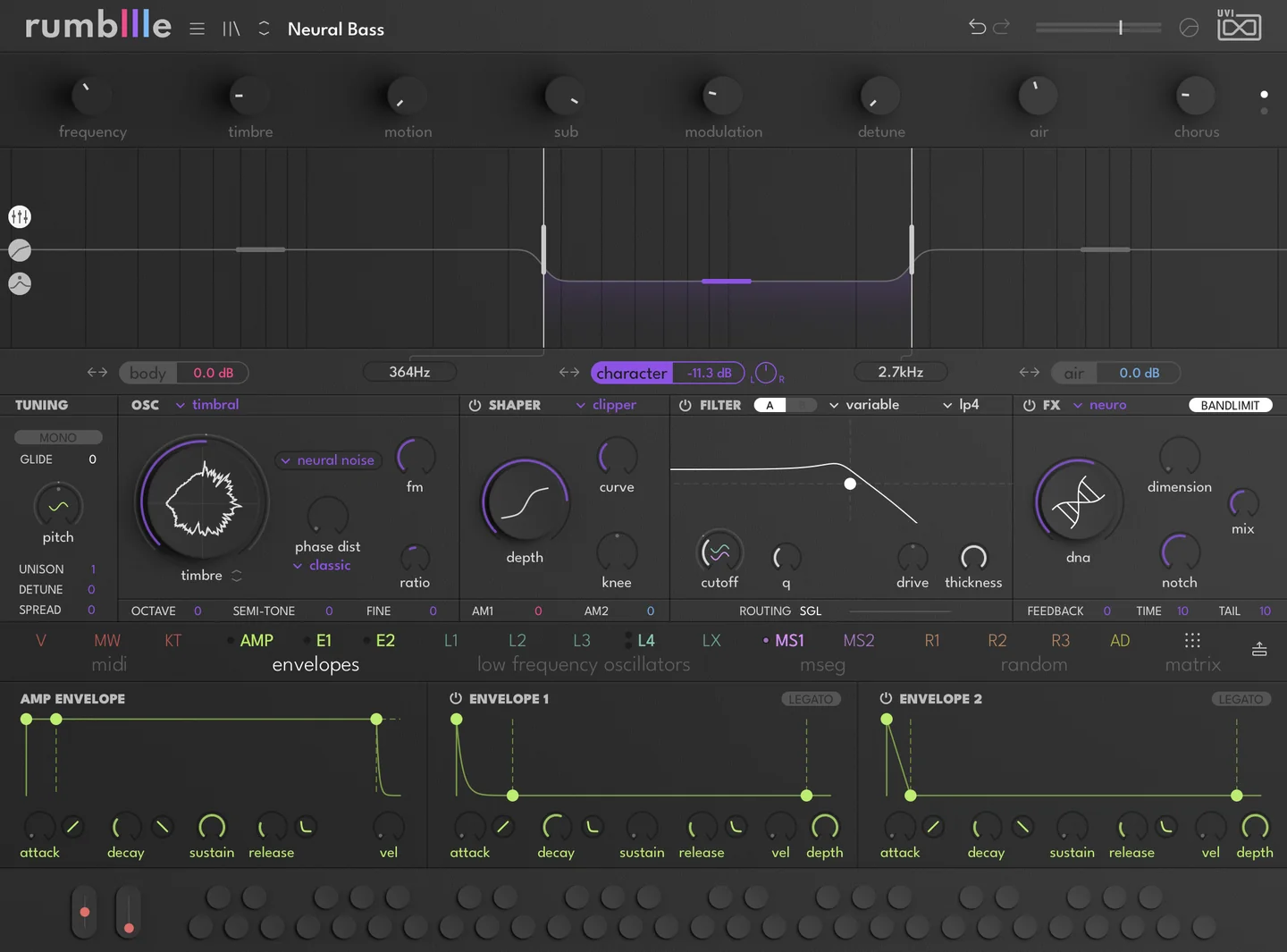Click the ROUTING SGL value
The height and width of the screenshot is (952, 1287).
pyautogui.click(x=811, y=611)
